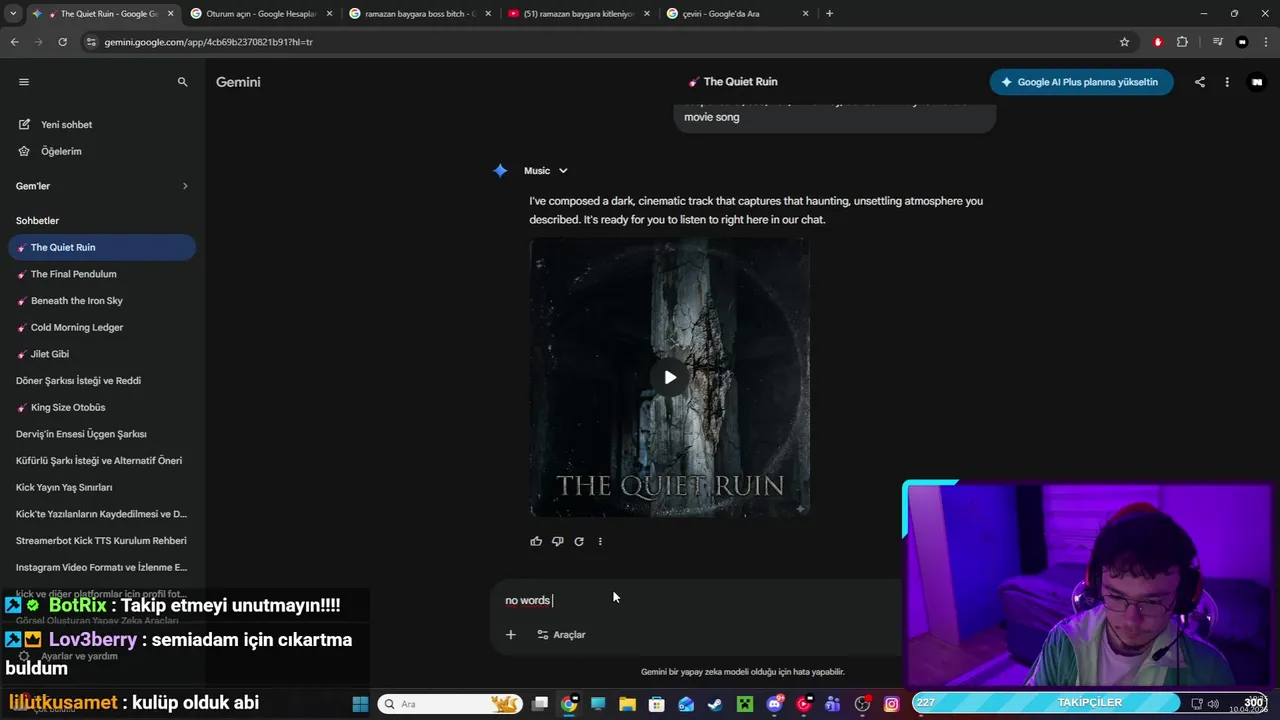Screen dimensions: 1280x720
Task: Click the plus button to add files
Action: coord(511,635)
